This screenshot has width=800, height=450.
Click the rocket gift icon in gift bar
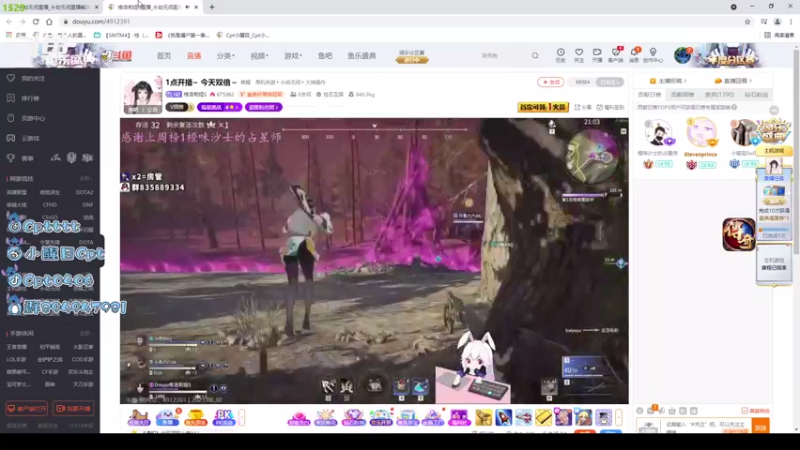504,417
